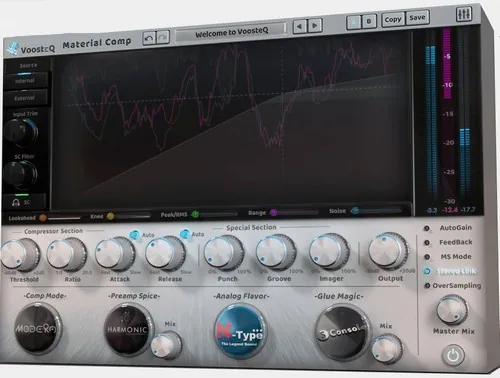Screen dimensions: 500x378
Task: Click the headphones SC listen icon
Action: (x=16, y=202)
